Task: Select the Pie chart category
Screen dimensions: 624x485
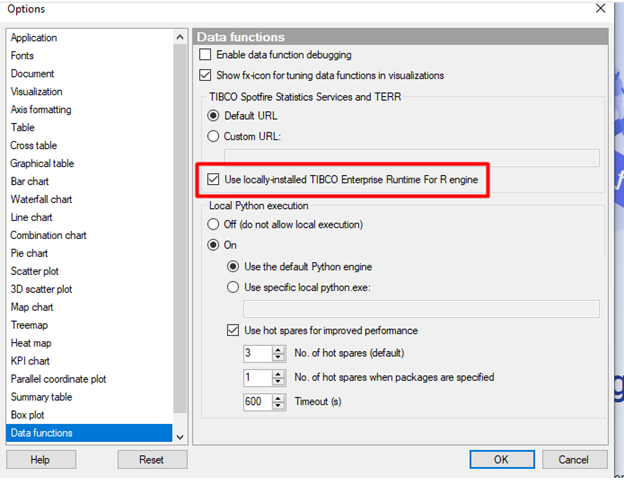Action: tap(90, 253)
